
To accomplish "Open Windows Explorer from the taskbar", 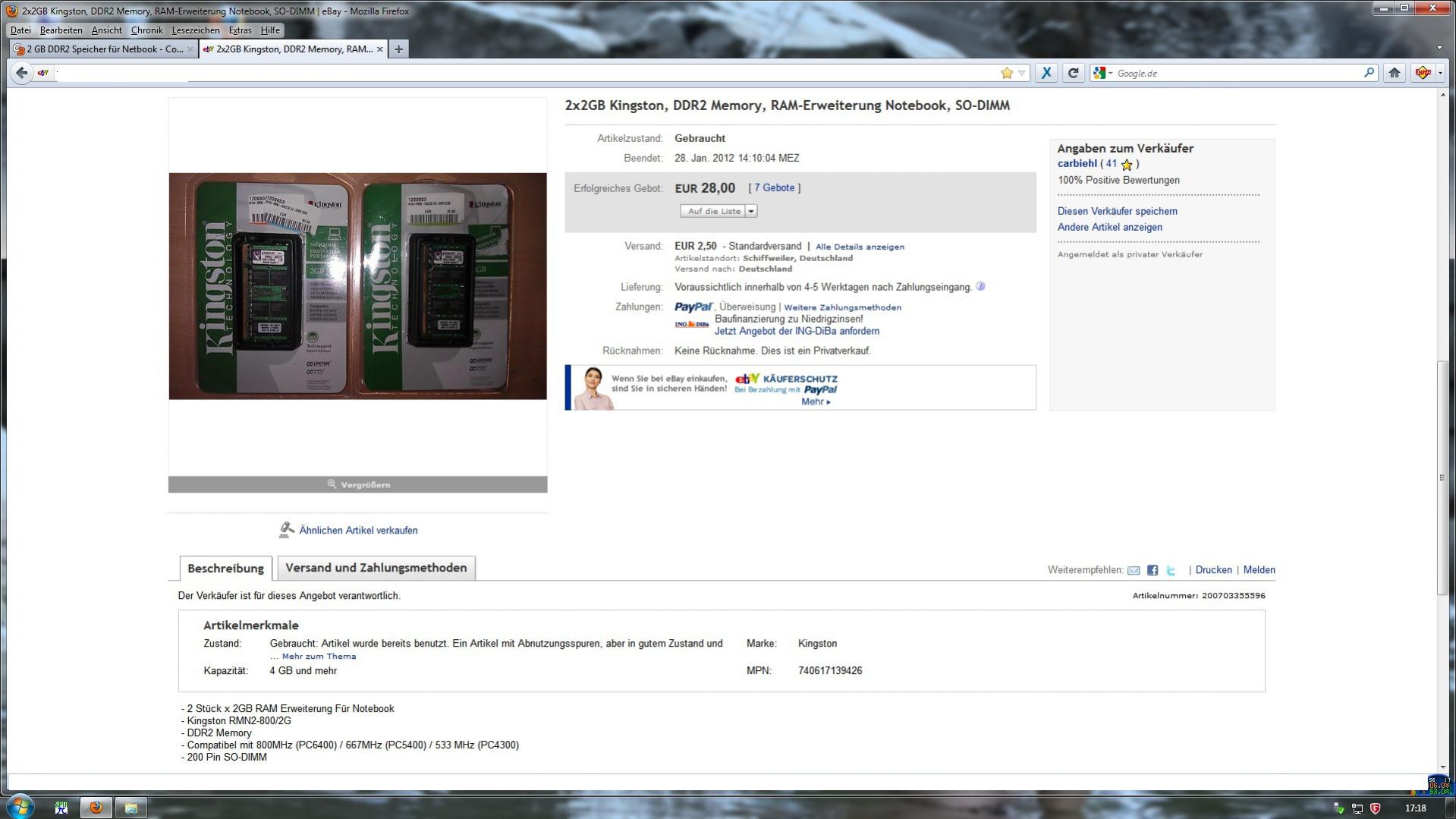I will tap(131, 808).
